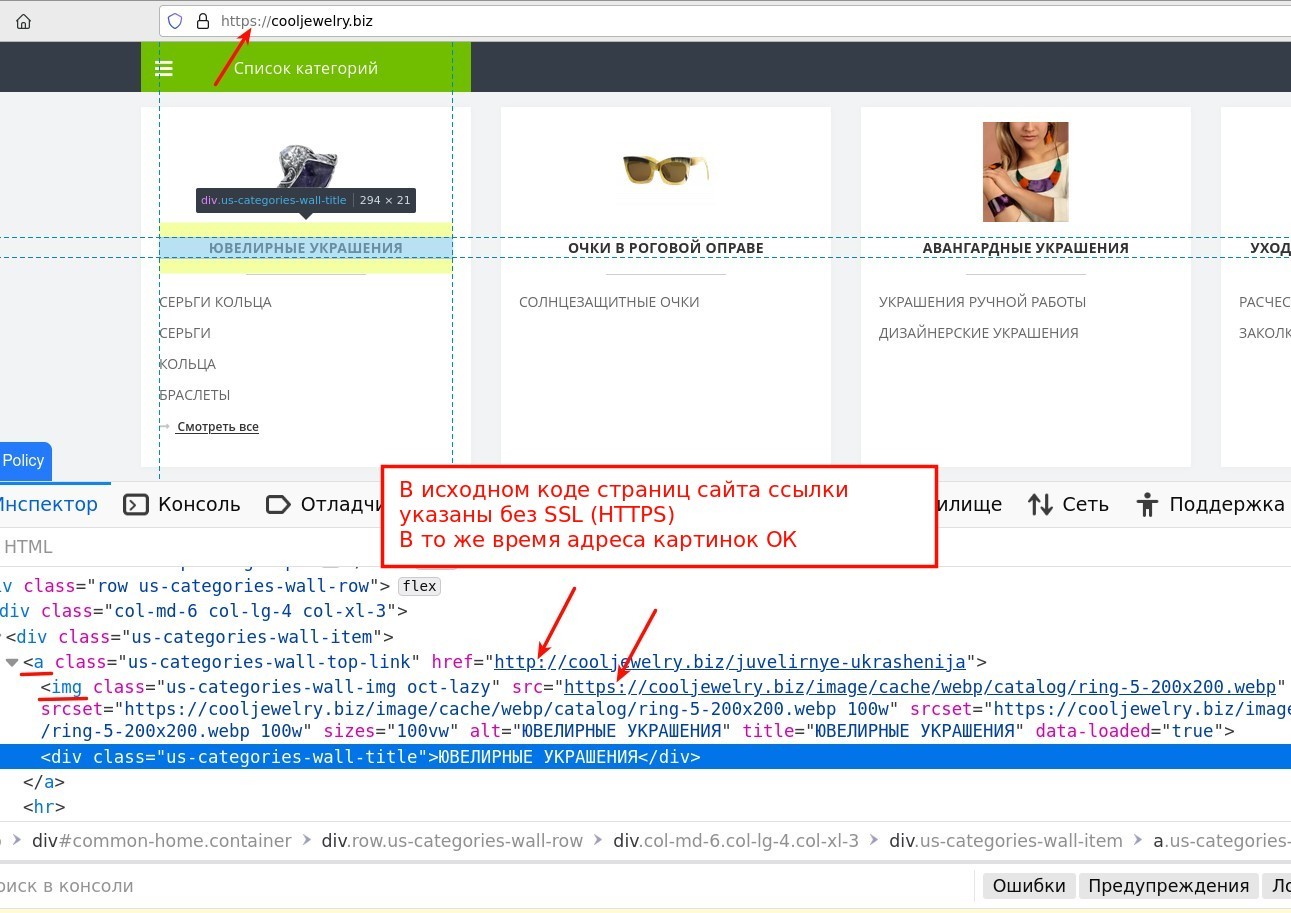
Task: Click the padlock site security icon
Action: (x=203, y=21)
